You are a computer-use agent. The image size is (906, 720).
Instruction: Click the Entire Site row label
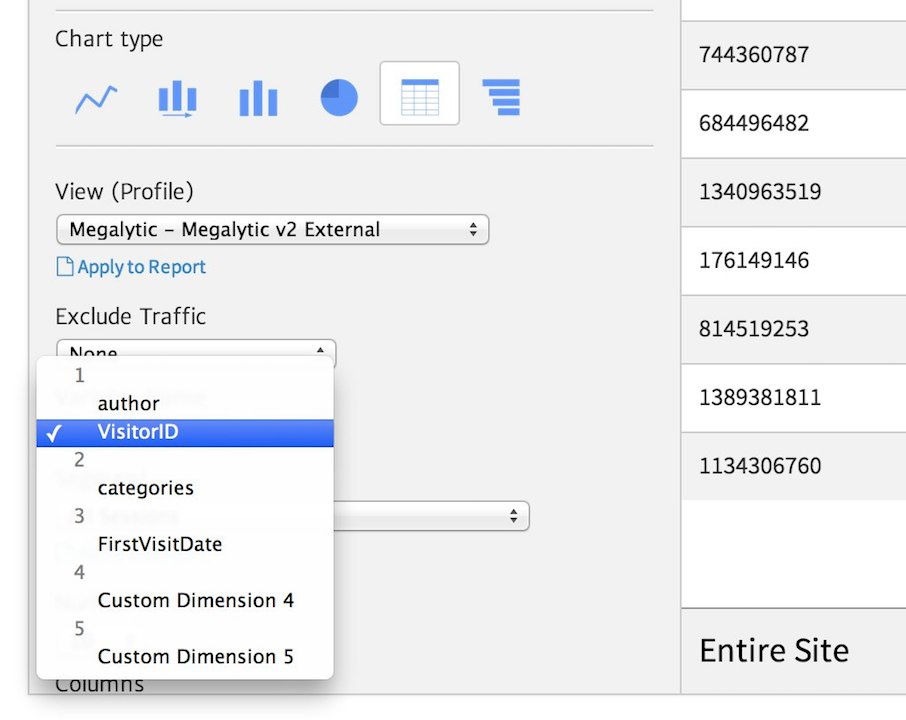tap(773, 650)
